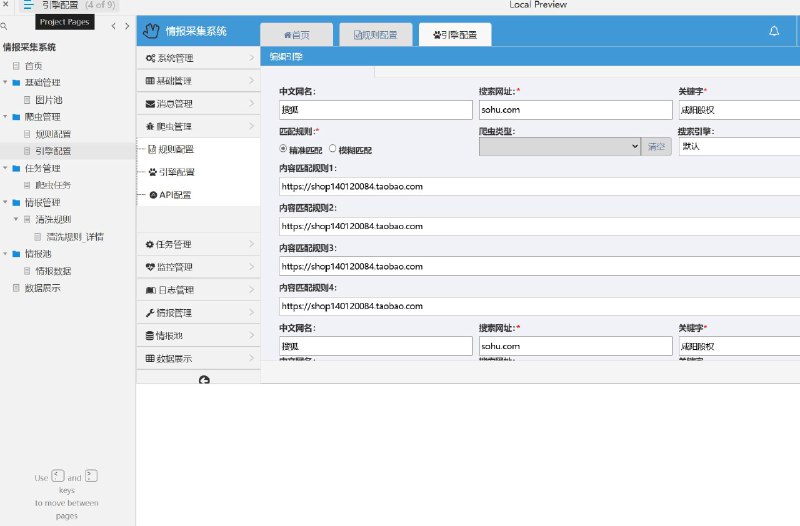The image size is (800, 526).
Task: Open 任务管理 sidebar menu
Action: 198,244
